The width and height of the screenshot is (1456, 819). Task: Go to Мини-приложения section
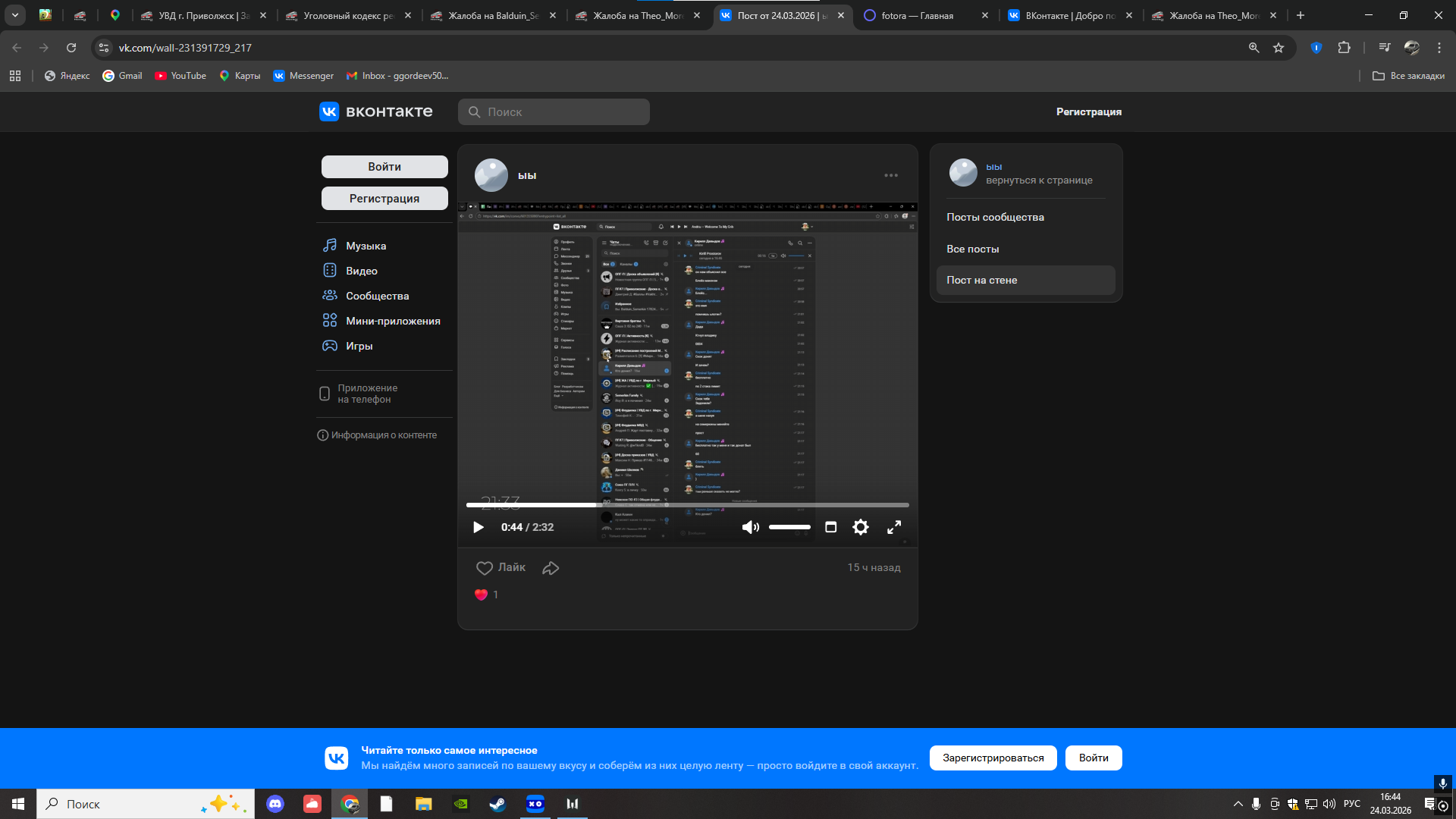click(392, 321)
